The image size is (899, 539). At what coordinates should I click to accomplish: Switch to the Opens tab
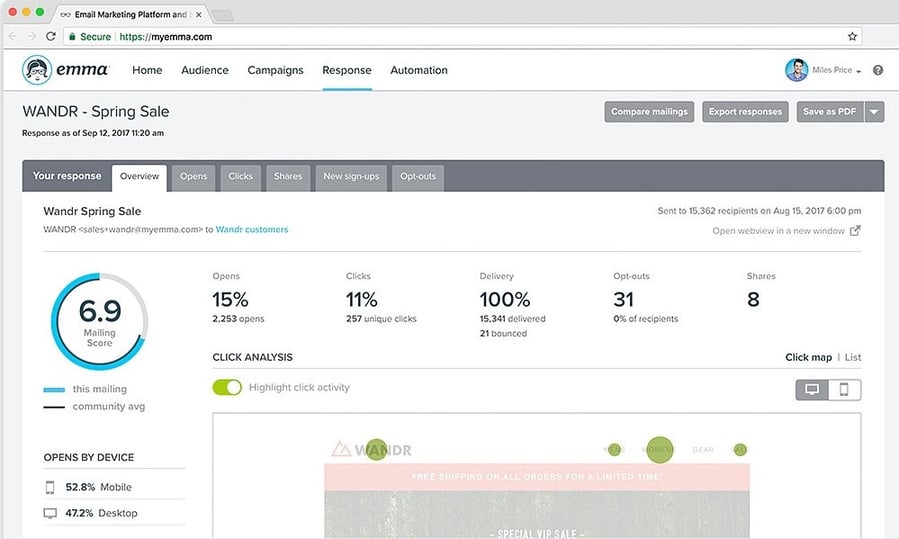(x=194, y=177)
